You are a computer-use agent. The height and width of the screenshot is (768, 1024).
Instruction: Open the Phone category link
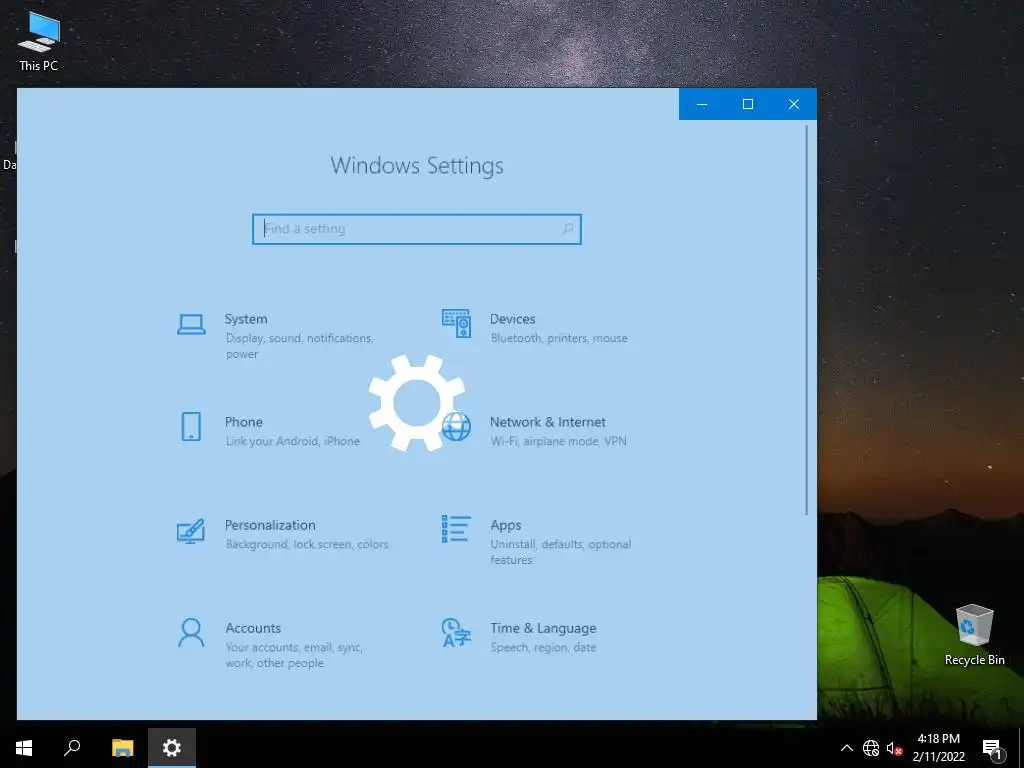tap(244, 422)
